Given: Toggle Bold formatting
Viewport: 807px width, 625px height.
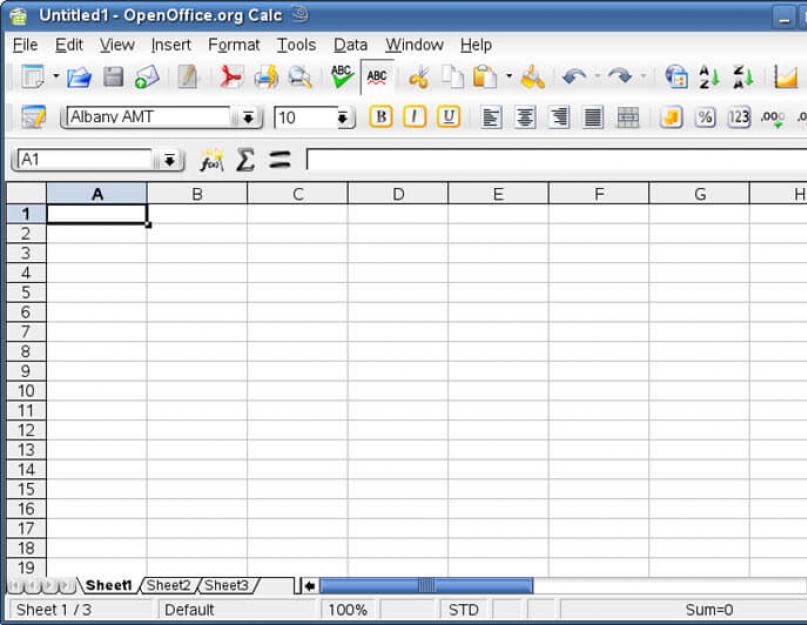Looking at the screenshot, I should click(x=381, y=117).
